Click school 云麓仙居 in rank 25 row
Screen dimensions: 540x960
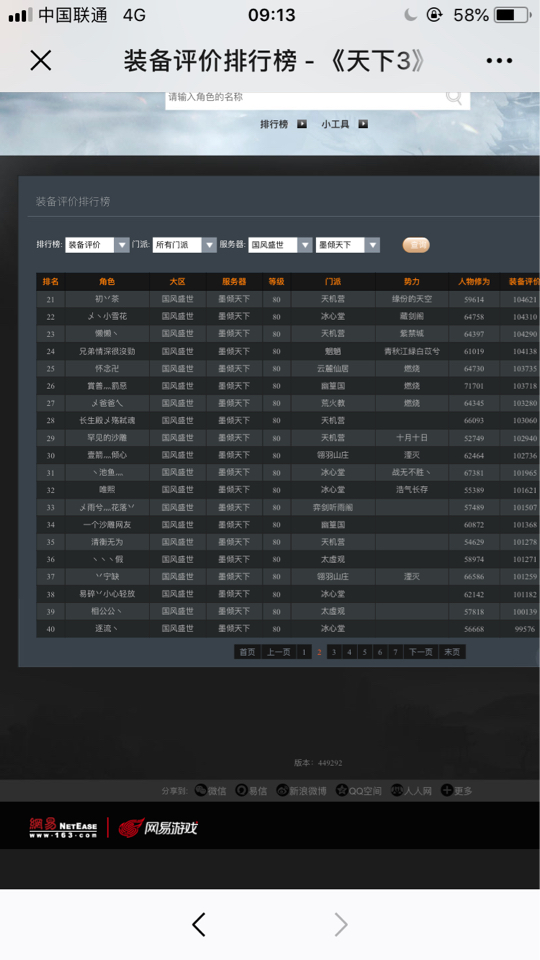(333, 369)
